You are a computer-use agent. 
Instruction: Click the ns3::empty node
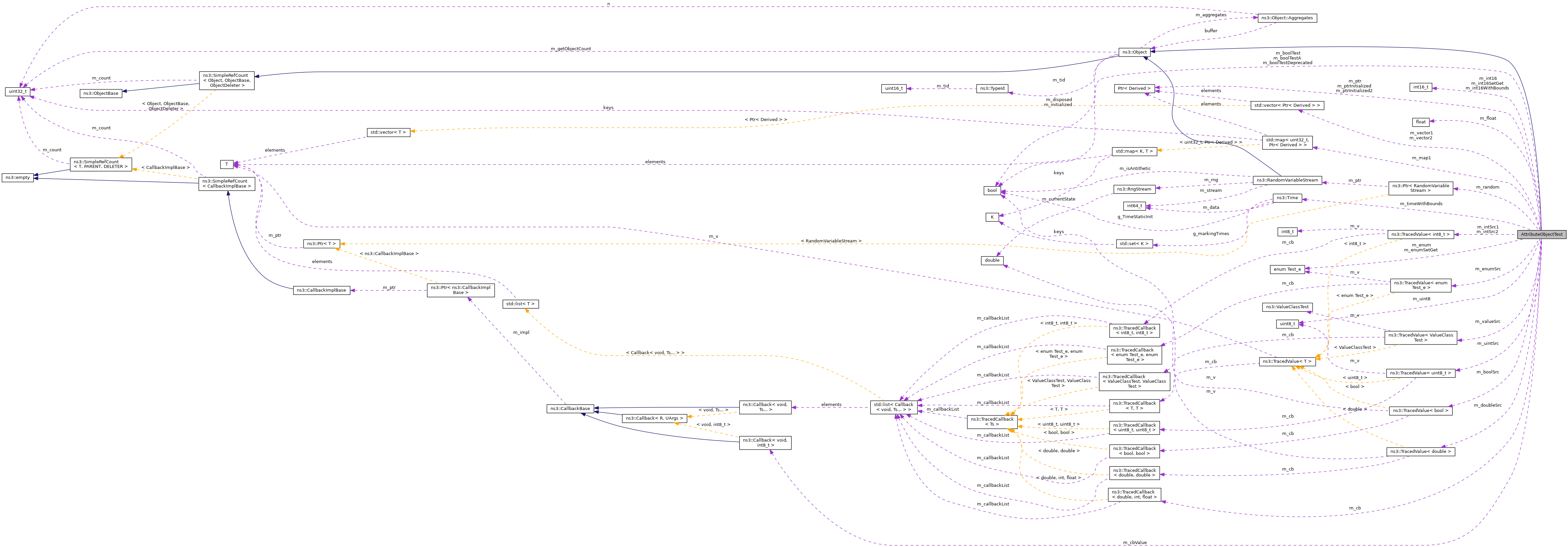point(18,178)
